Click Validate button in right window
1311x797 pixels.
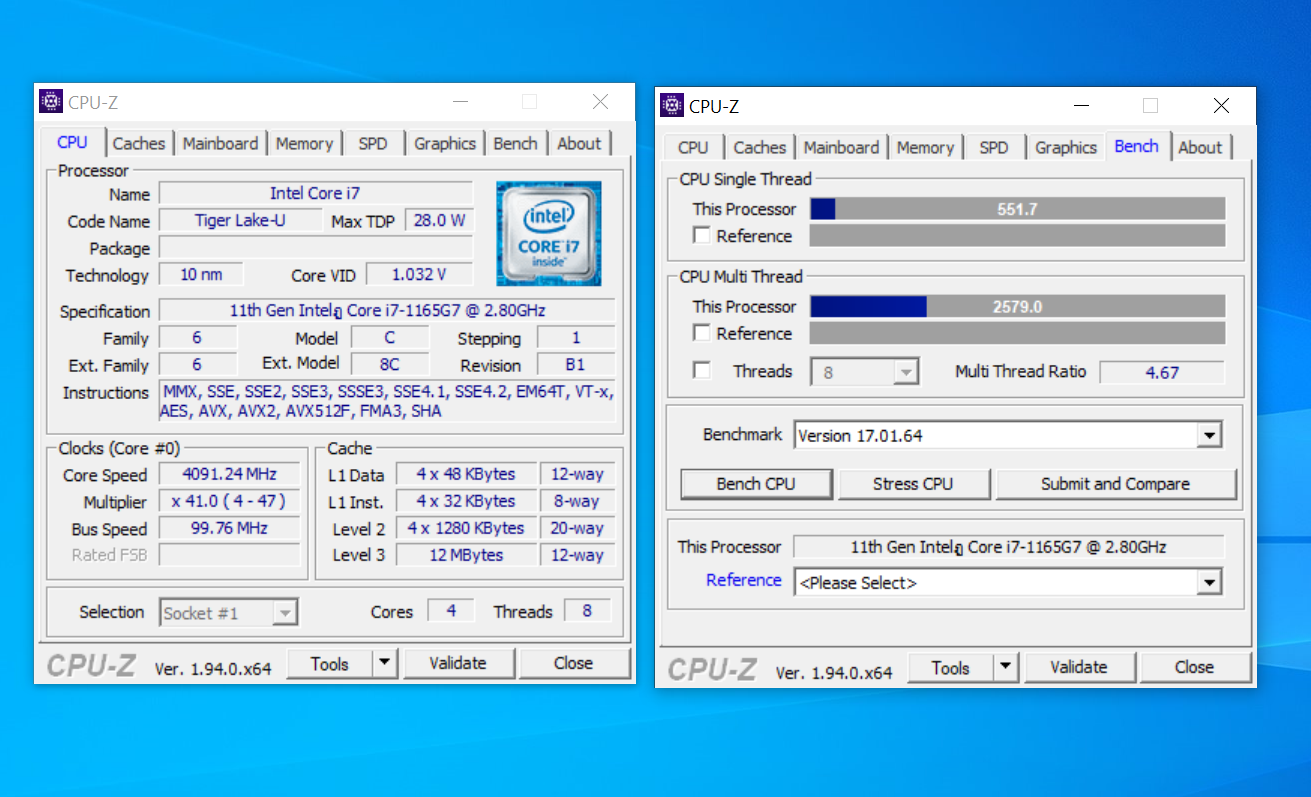tap(1079, 667)
